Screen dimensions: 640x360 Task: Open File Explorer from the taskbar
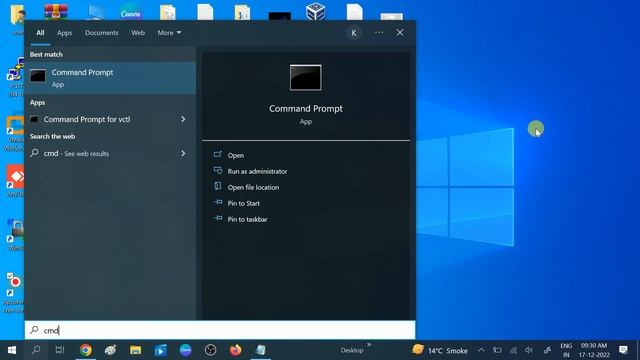click(136, 350)
